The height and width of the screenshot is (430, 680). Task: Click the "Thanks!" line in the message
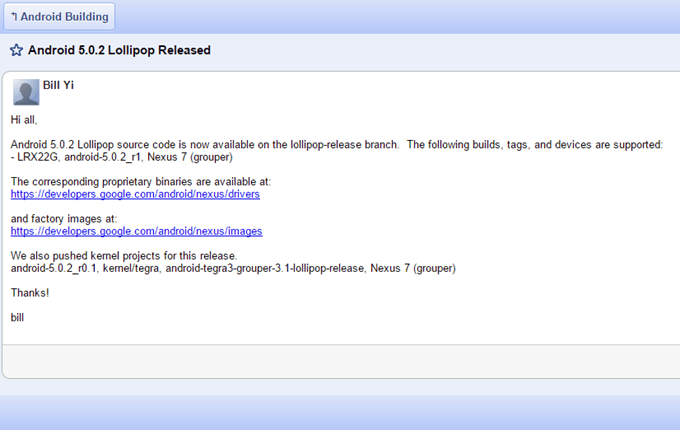[x=30, y=293]
